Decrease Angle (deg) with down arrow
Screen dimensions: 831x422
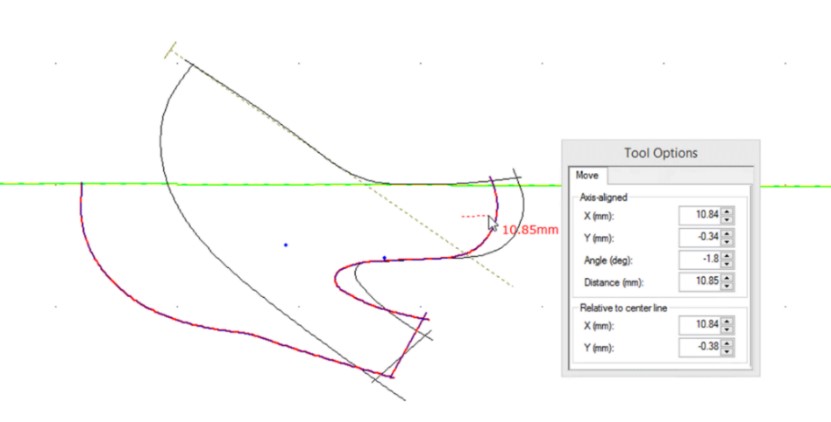(x=727, y=264)
